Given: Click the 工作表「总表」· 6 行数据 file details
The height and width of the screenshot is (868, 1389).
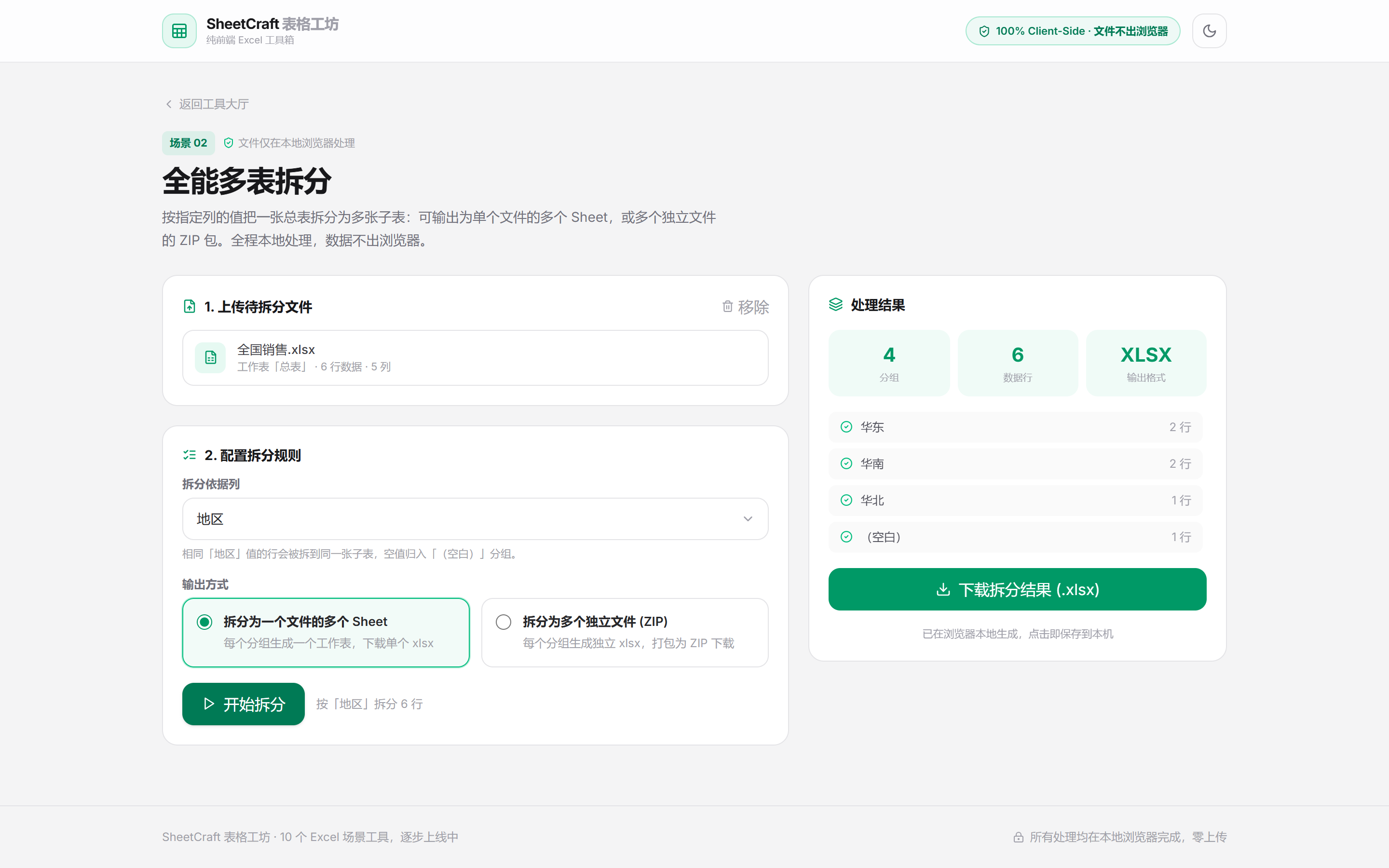Looking at the screenshot, I should pyautogui.click(x=314, y=367).
